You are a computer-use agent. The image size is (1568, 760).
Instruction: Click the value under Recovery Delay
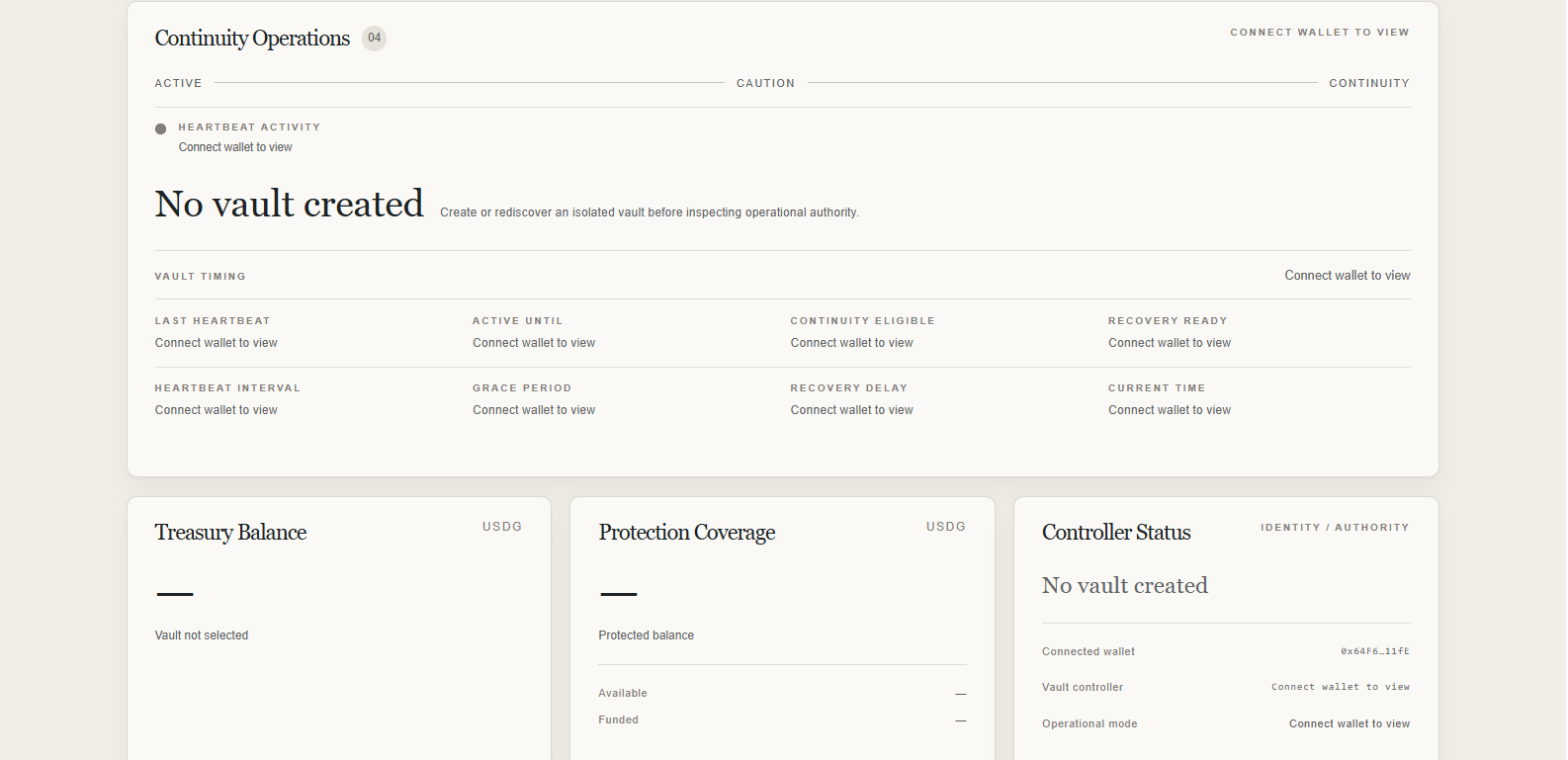pos(852,410)
